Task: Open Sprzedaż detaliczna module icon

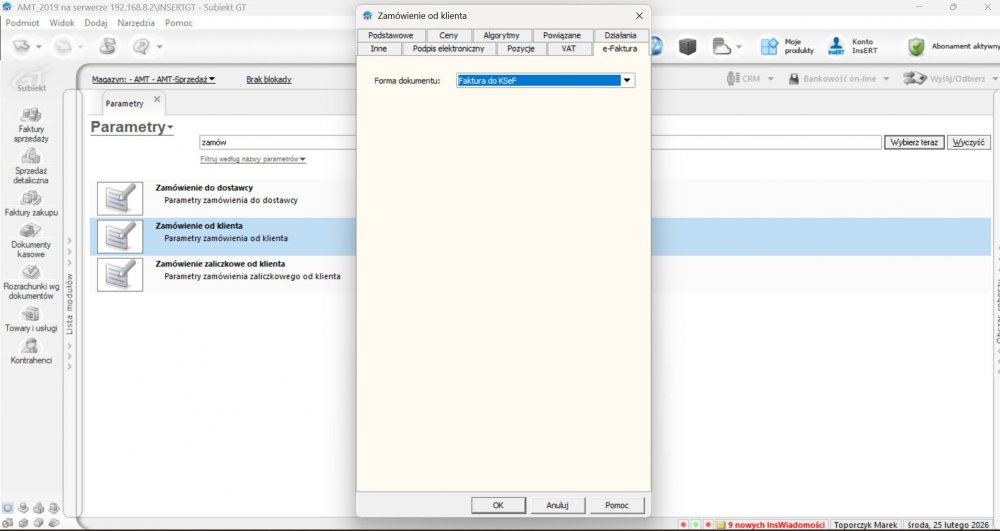Action: pyautogui.click(x=31, y=156)
